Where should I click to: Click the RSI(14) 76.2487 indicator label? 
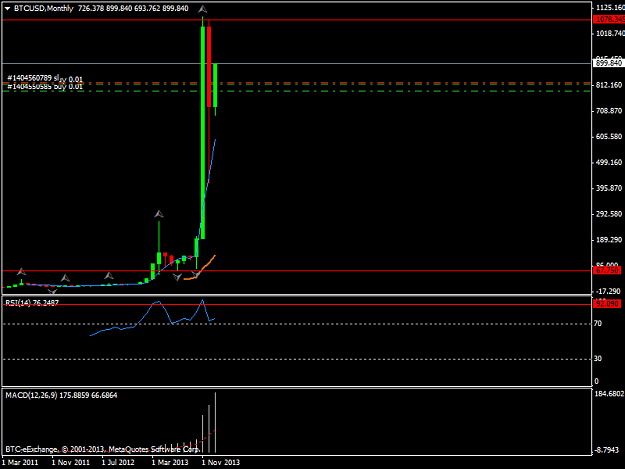(32, 303)
